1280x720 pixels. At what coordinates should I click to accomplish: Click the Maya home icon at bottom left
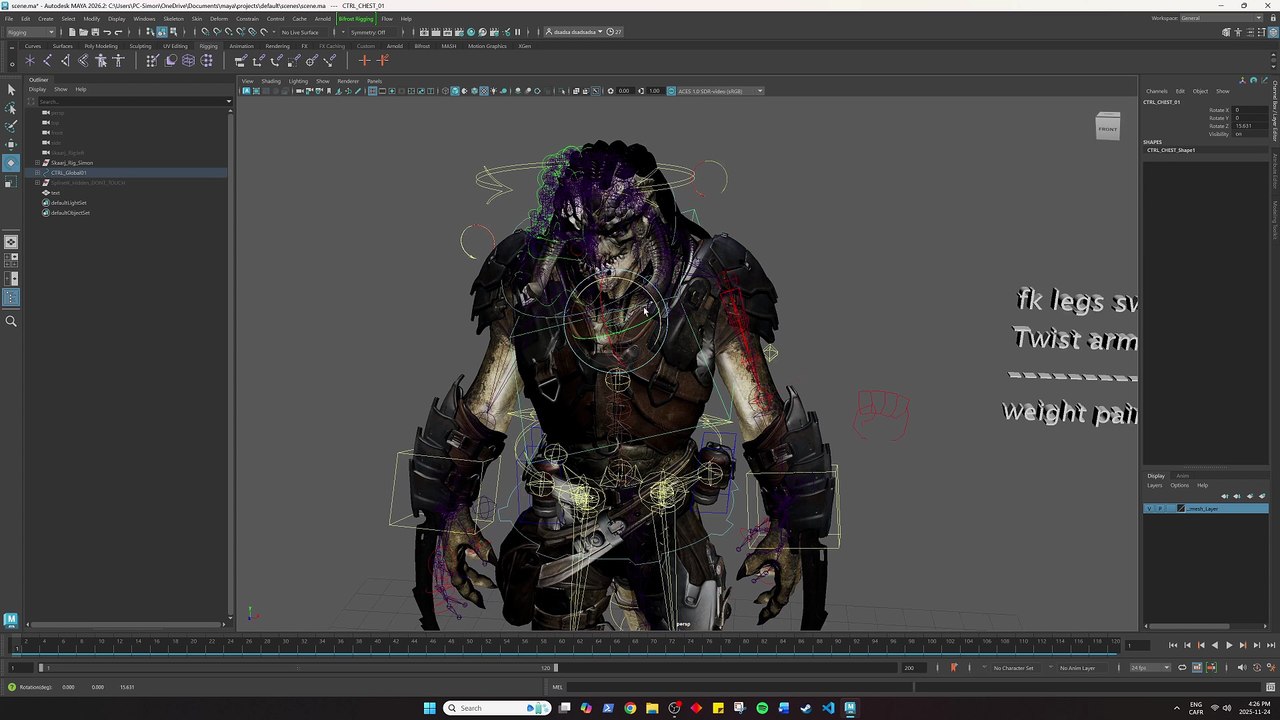point(11,620)
